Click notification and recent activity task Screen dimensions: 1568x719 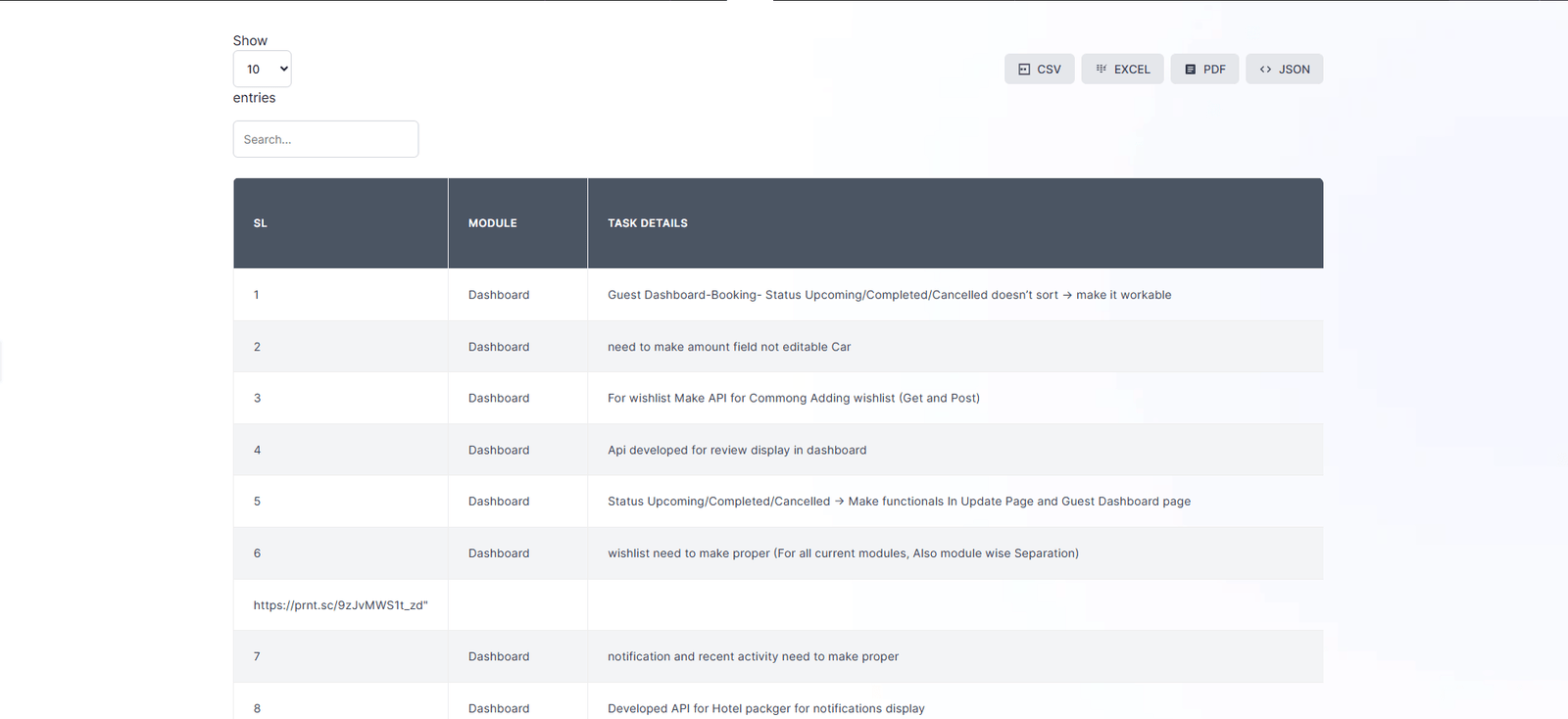click(753, 656)
